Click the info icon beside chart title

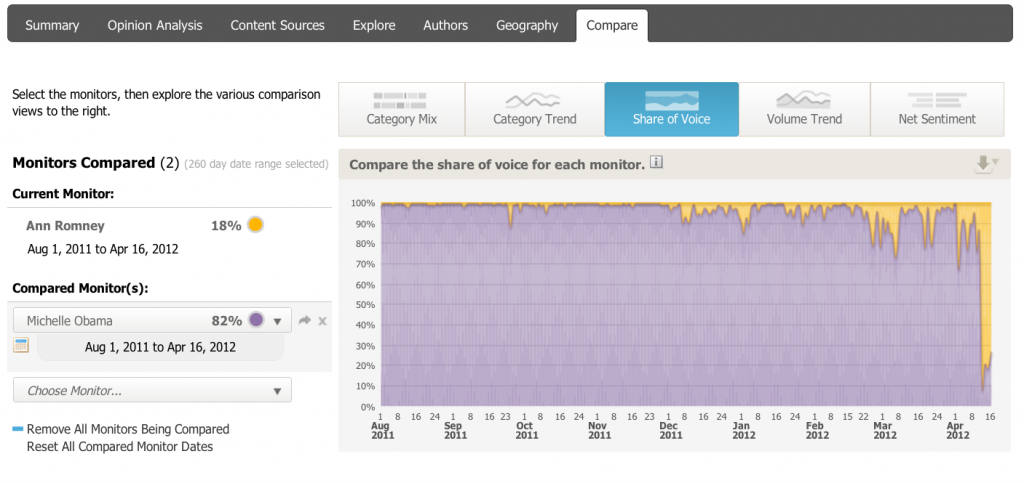tap(656, 163)
